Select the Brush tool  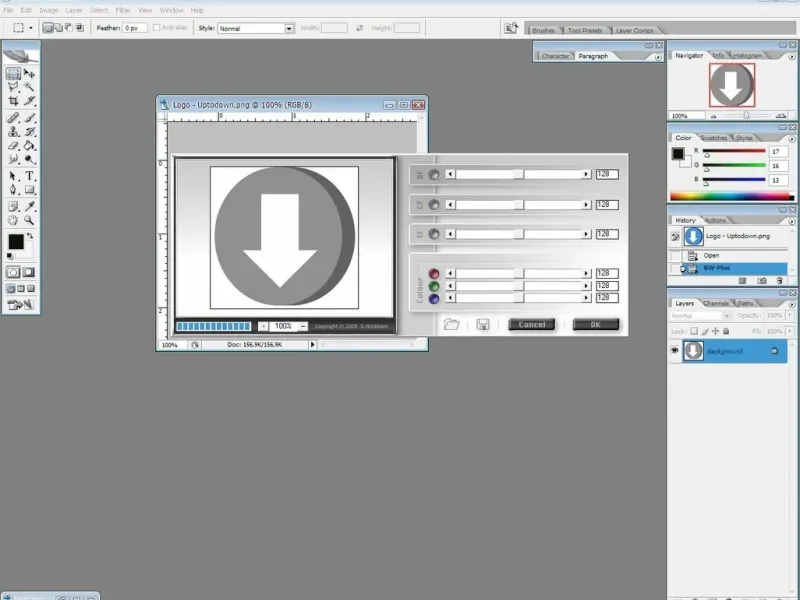coord(29,118)
